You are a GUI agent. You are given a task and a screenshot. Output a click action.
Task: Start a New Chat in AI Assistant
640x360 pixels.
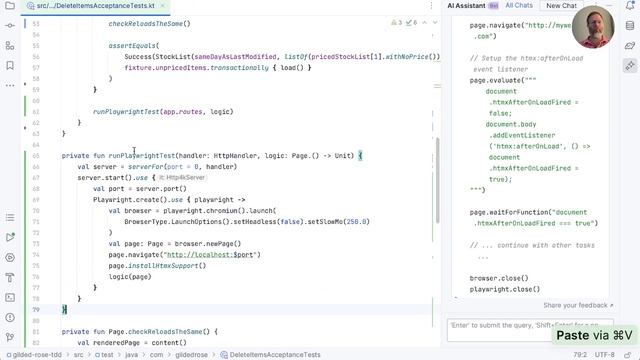click(x=561, y=6)
